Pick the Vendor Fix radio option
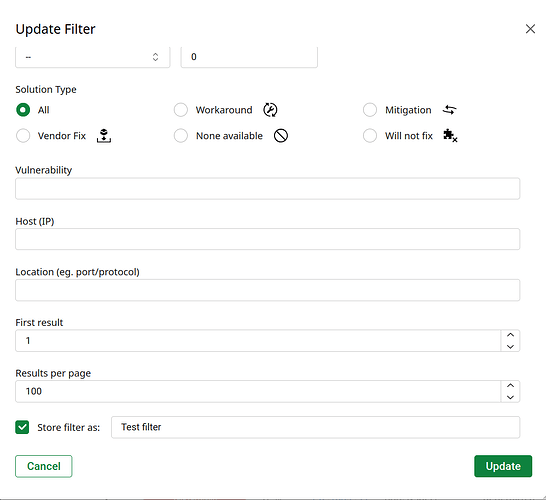Viewport: 546px width, 500px height. pyautogui.click(x=23, y=136)
